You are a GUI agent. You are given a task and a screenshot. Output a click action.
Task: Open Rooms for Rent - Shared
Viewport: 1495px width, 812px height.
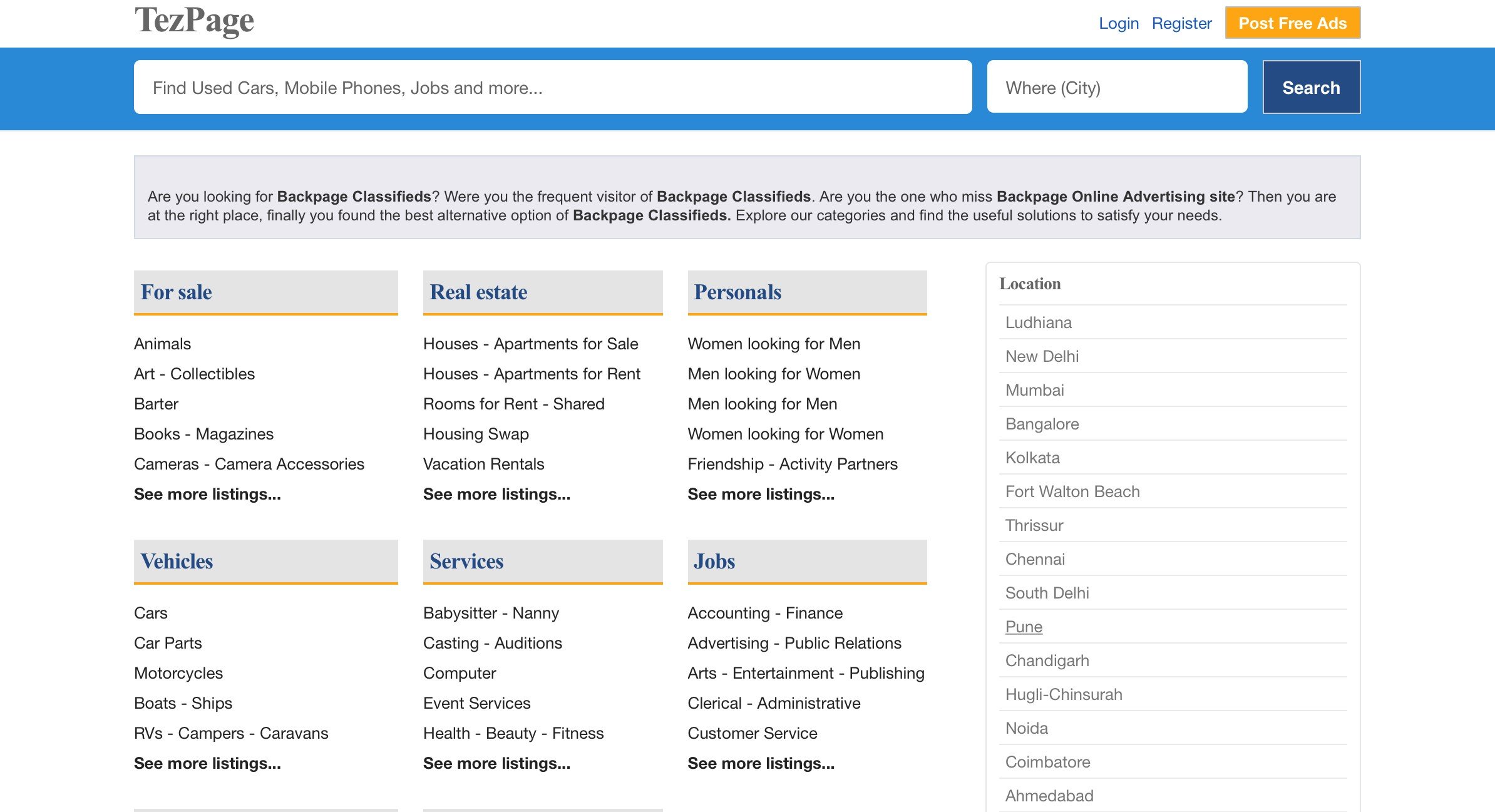514,403
